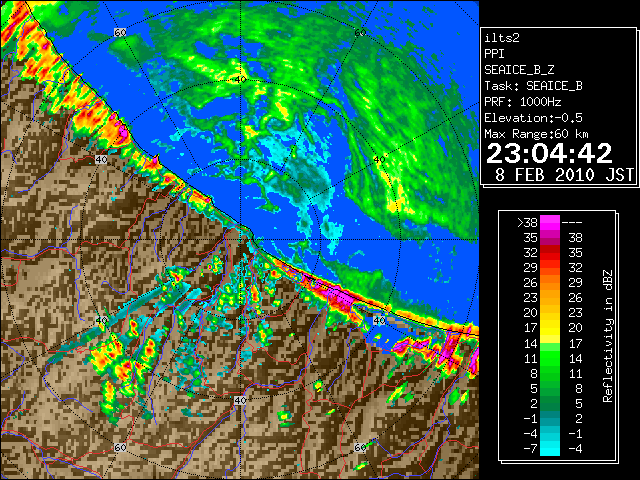
Task: Click the "Reflectivity in dBZ" legend title
Action: pos(608,336)
